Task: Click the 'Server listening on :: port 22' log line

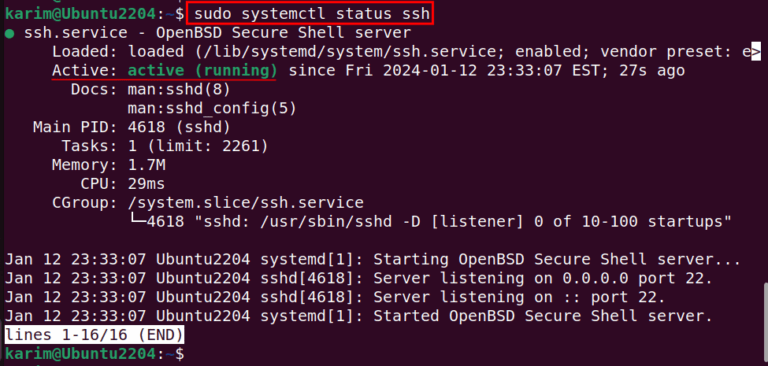Action: click(335, 297)
